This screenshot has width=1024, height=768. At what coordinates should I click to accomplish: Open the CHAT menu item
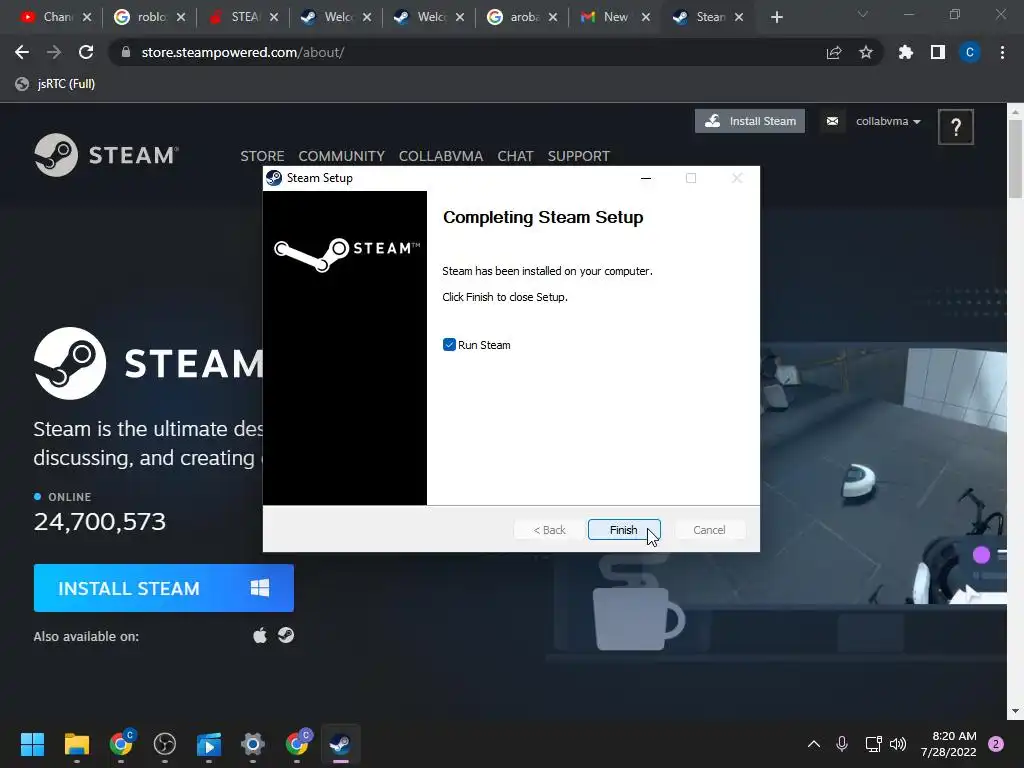(515, 156)
